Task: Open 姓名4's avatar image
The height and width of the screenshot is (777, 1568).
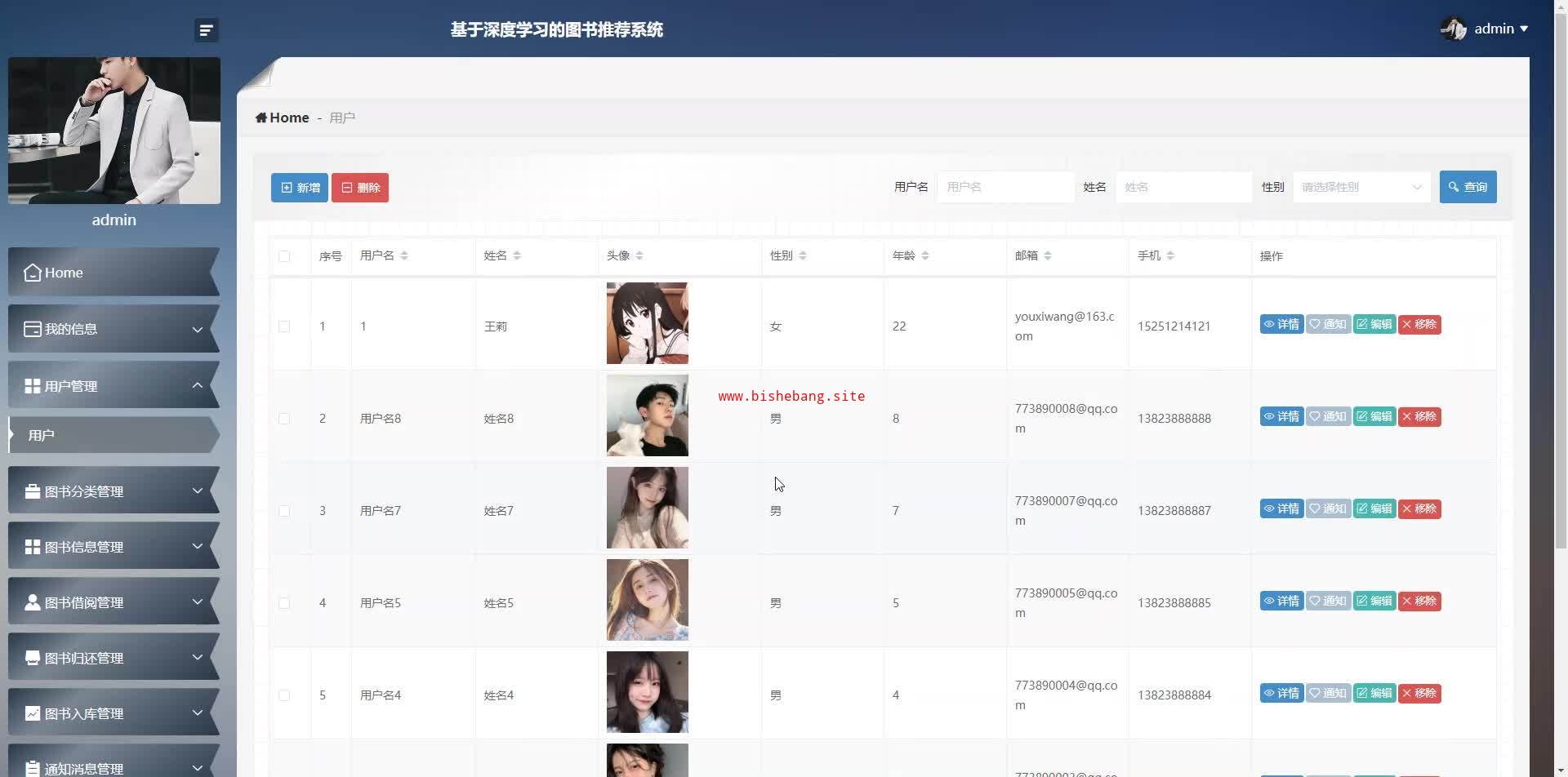Action: click(x=648, y=692)
